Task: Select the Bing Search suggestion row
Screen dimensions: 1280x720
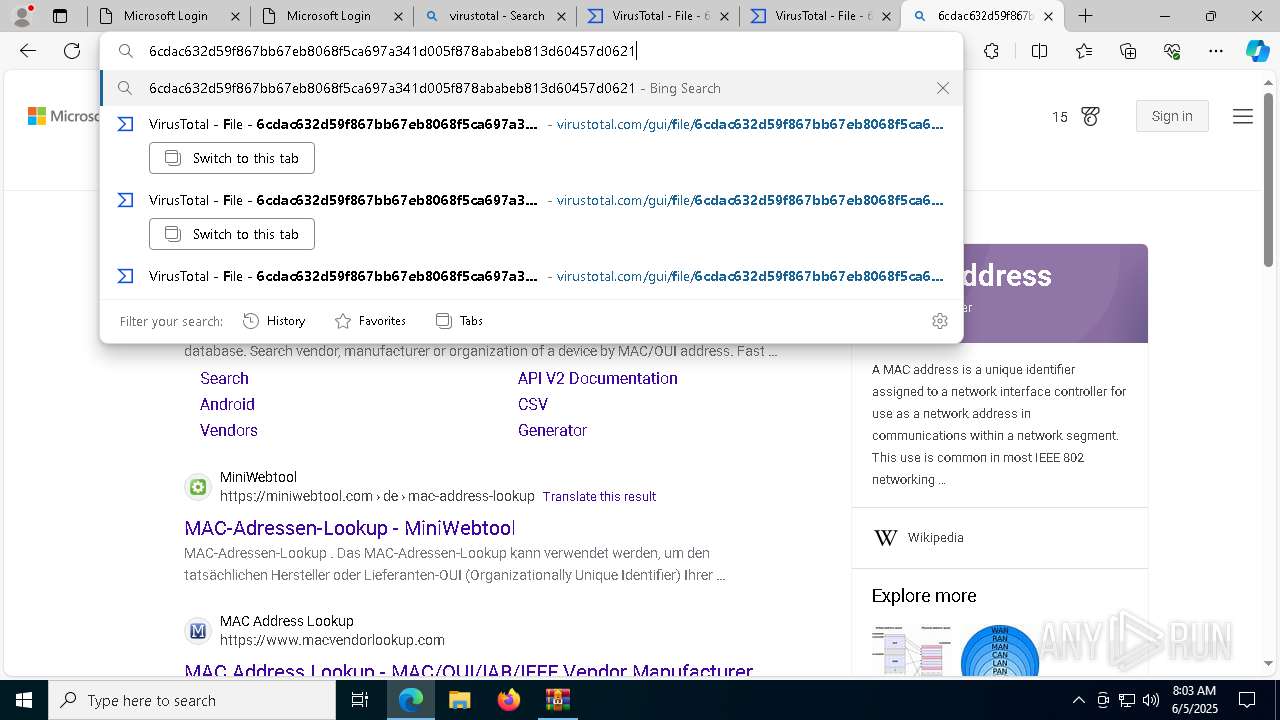Action: pyautogui.click(x=531, y=88)
